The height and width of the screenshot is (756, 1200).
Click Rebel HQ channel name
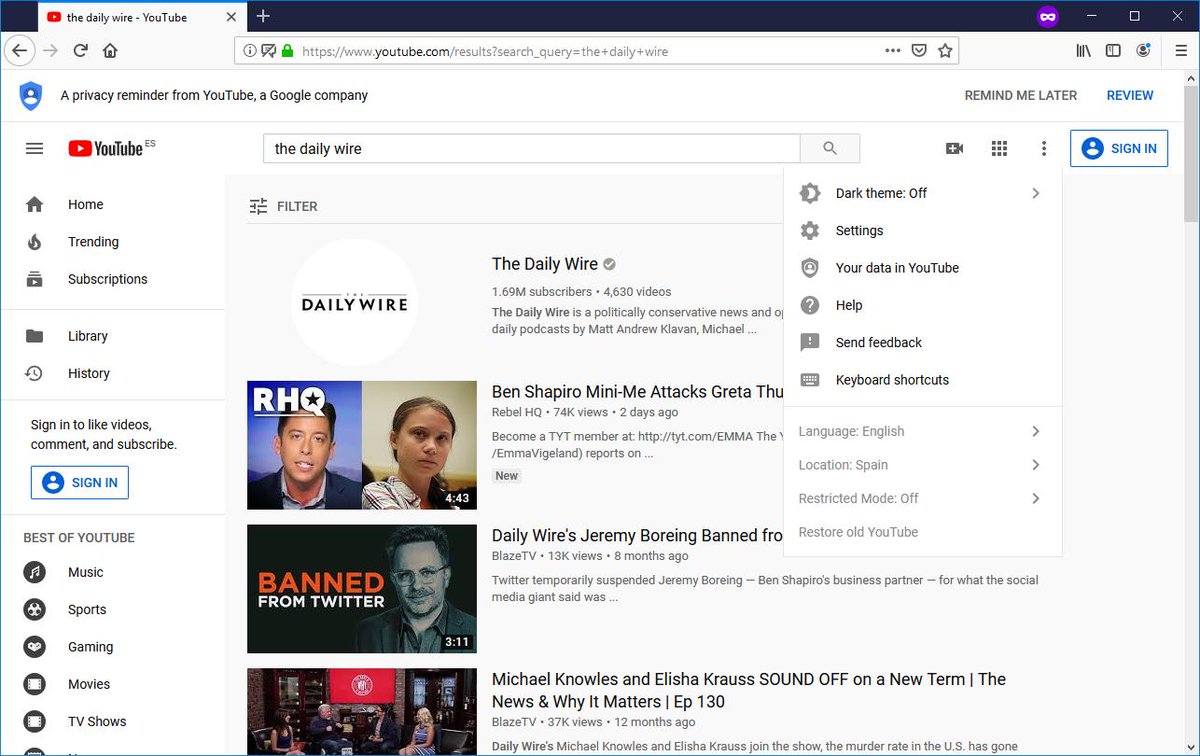[517, 412]
